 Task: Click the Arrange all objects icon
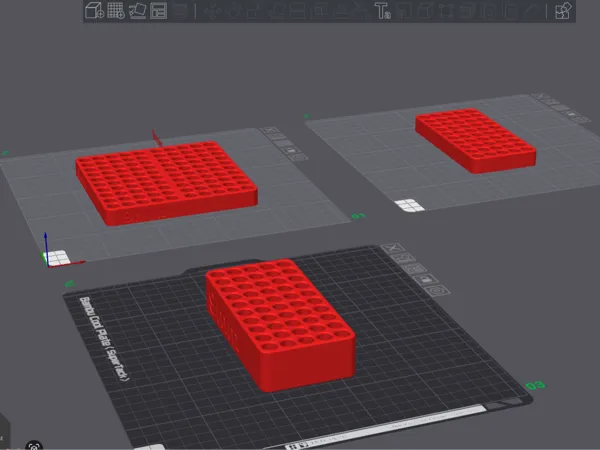[158, 10]
